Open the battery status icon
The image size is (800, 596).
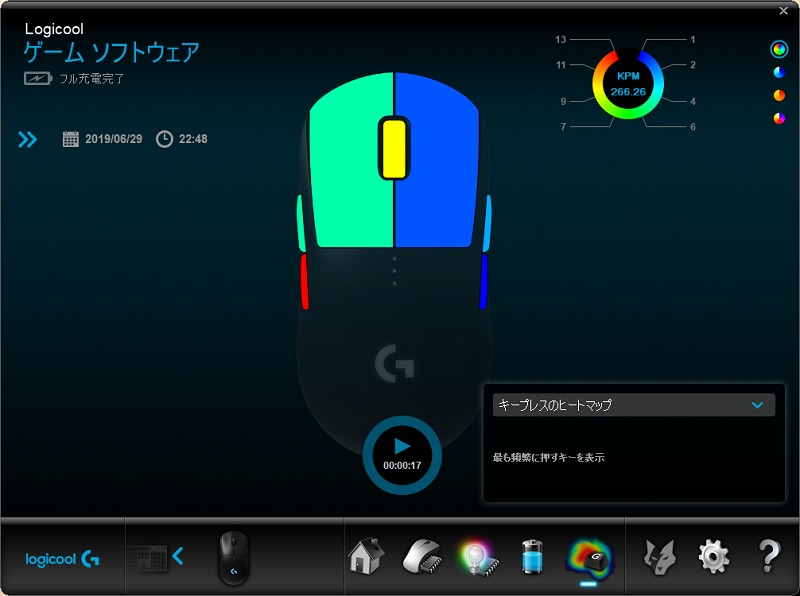point(533,557)
